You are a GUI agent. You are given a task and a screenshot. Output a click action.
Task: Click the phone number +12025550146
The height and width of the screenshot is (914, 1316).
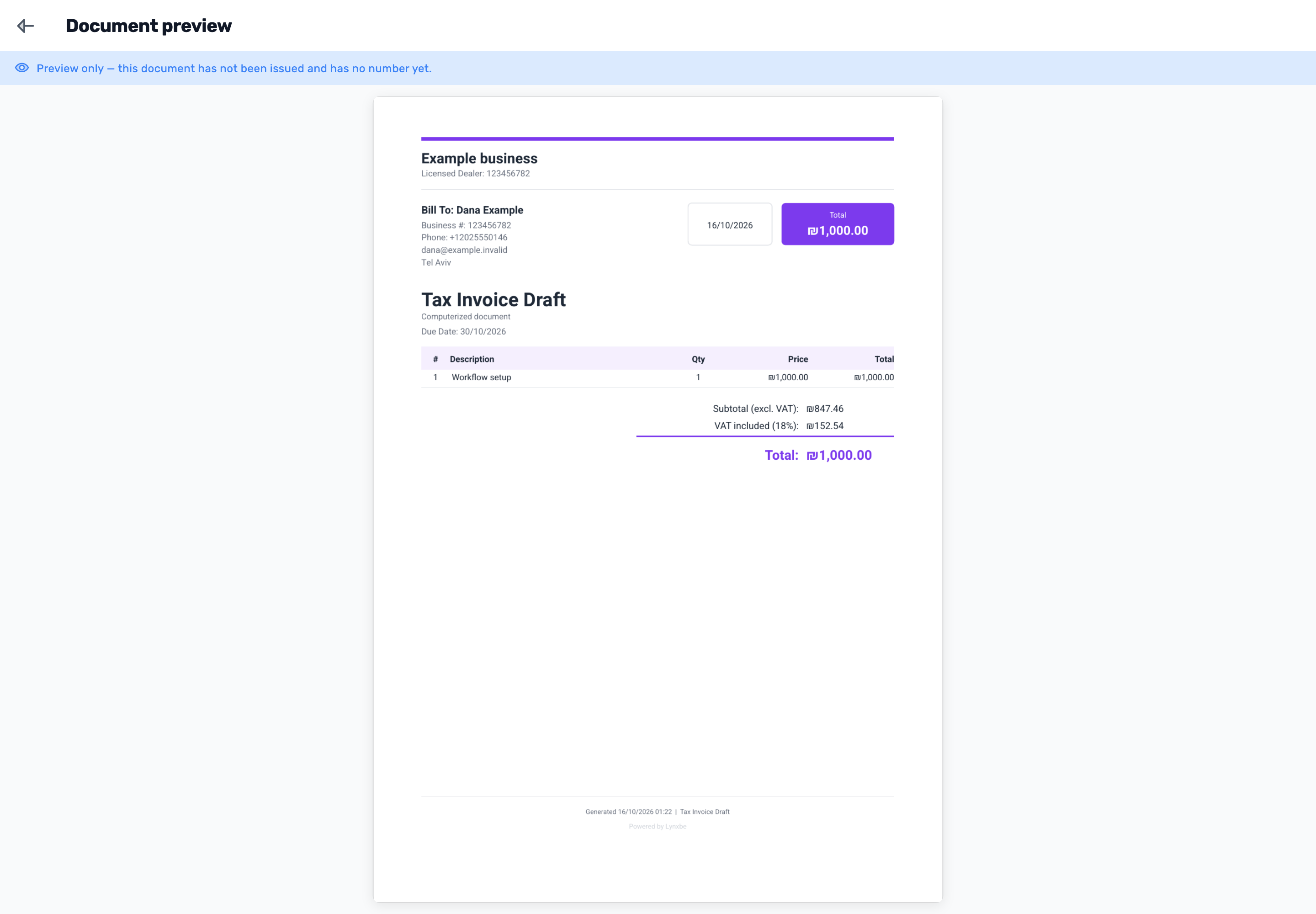[478, 238]
